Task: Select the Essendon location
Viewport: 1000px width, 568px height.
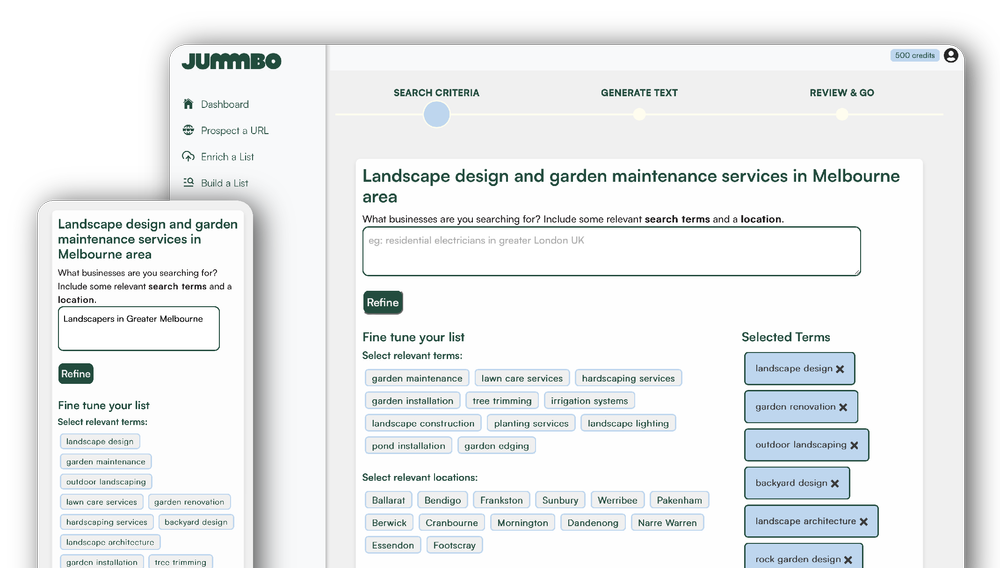Action: [x=393, y=546]
